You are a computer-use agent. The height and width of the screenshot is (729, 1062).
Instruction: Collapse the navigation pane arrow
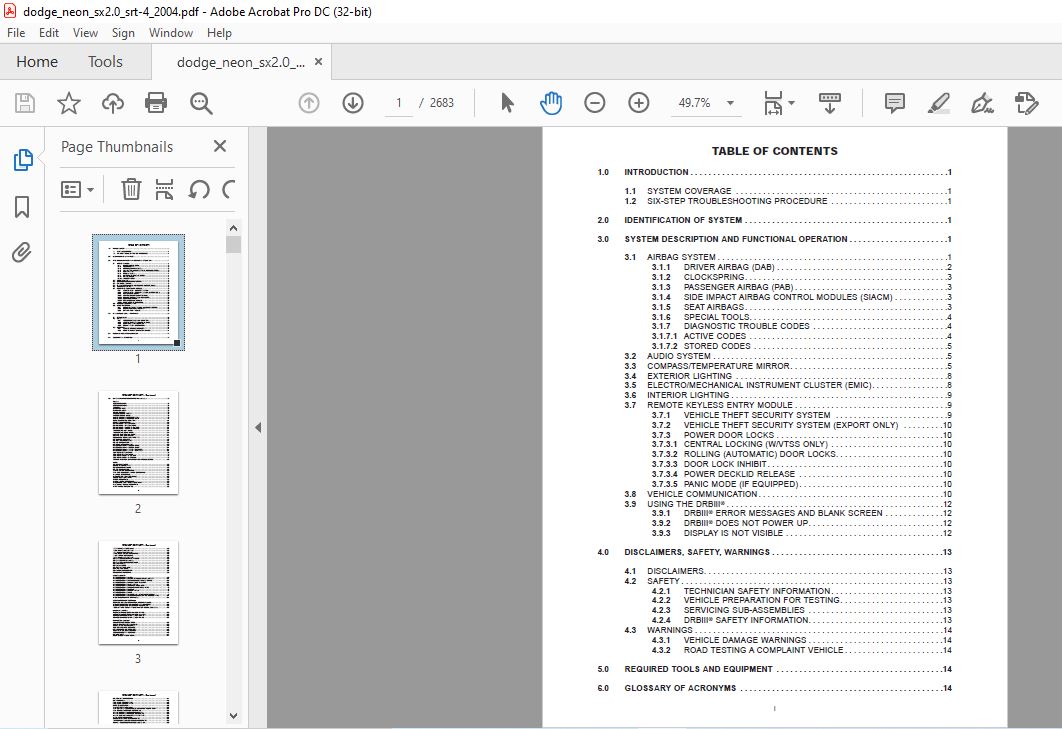[x=258, y=428]
